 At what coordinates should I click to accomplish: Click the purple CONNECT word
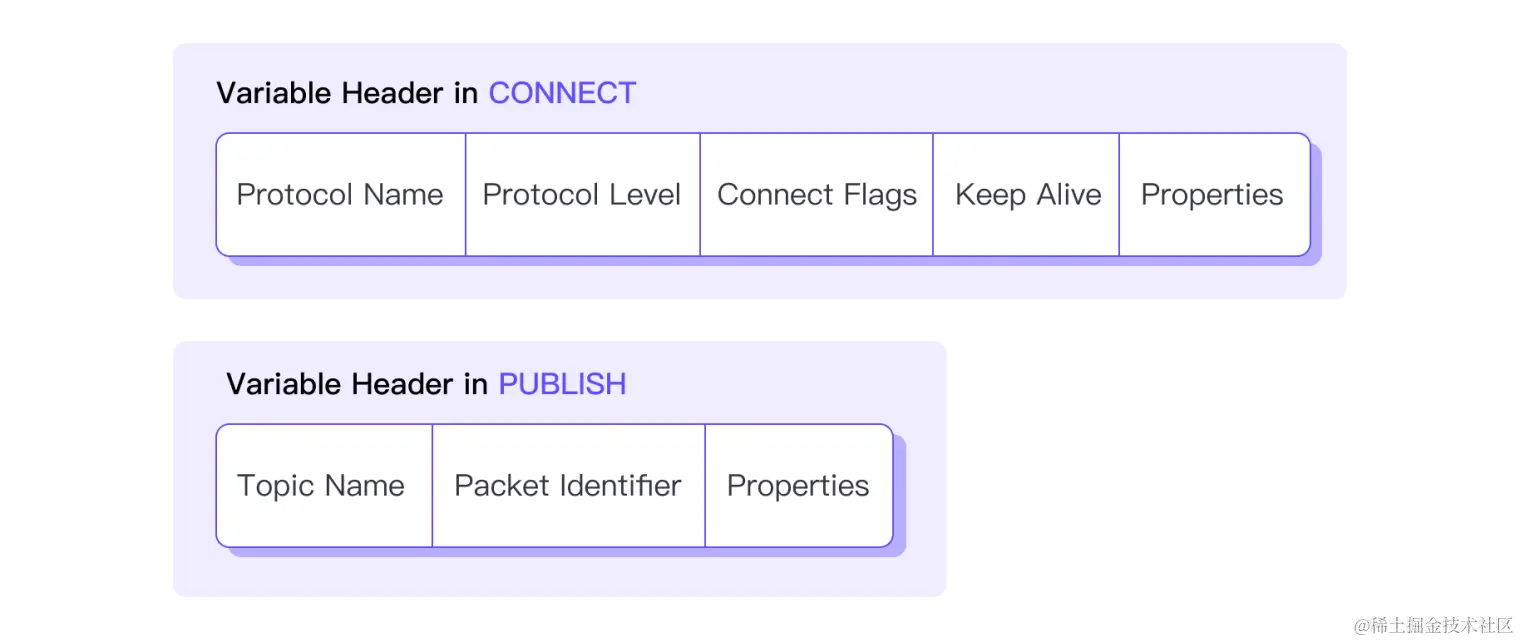point(562,93)
